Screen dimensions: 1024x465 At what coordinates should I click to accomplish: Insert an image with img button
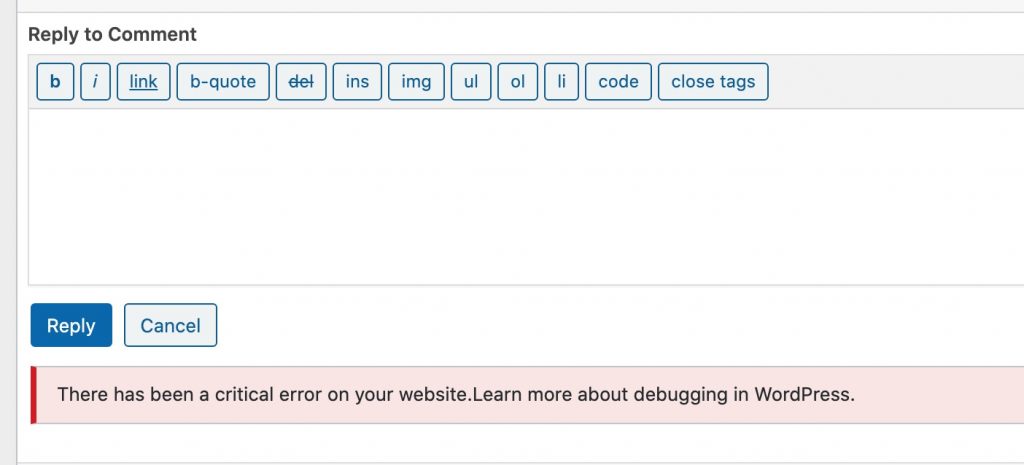(416, 82)
